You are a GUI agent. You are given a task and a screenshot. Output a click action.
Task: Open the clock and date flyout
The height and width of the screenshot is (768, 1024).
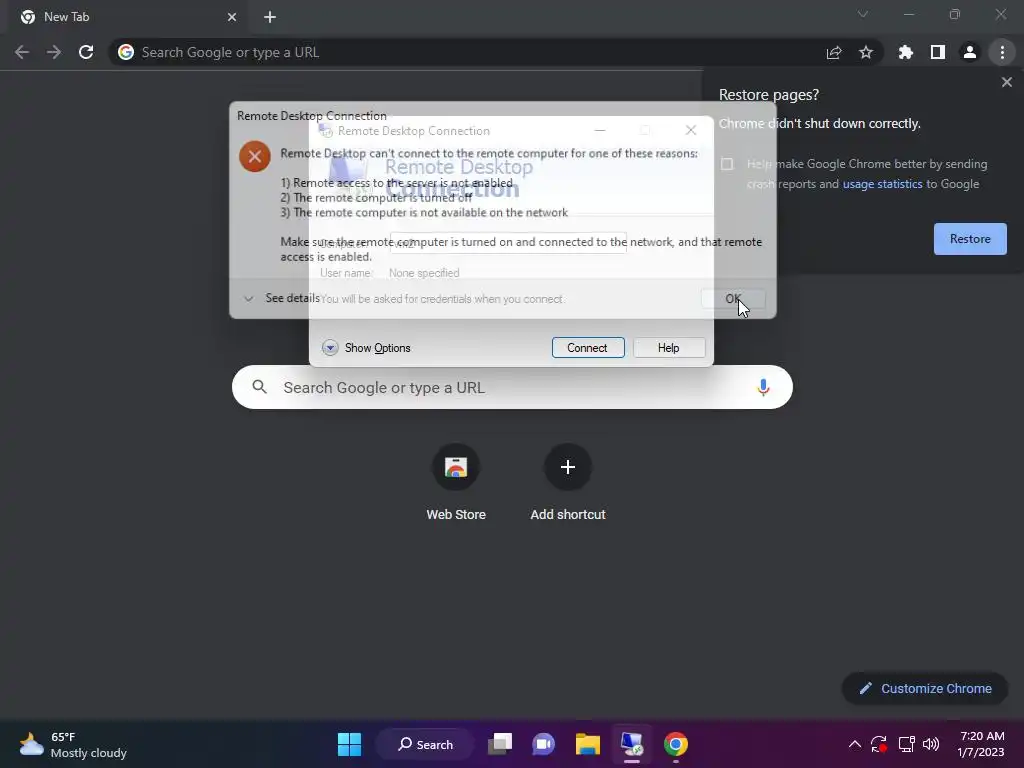click(981, 744)
